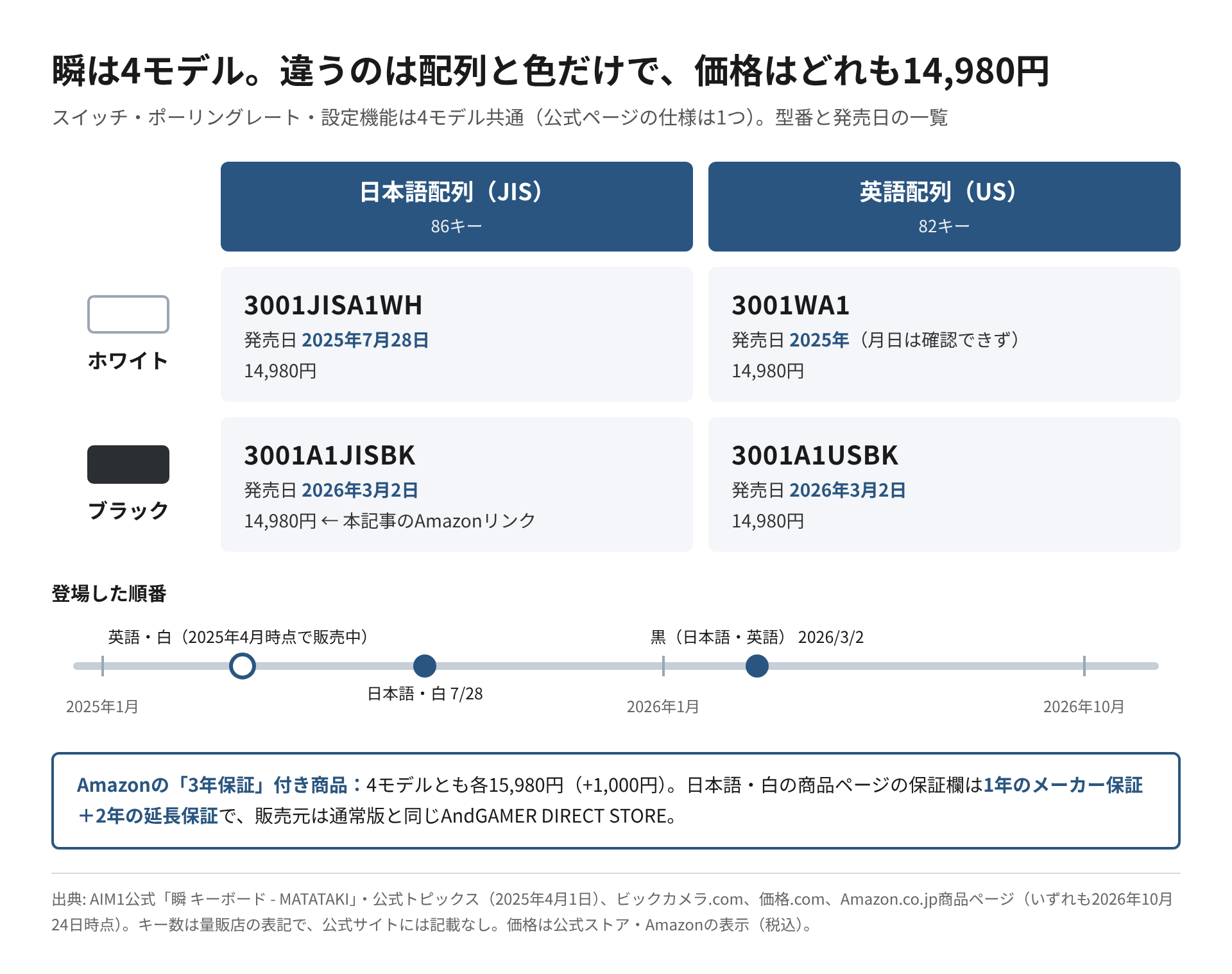
Task: Click the 2025年1月 timeline label
Action: (x=103, y=706)
